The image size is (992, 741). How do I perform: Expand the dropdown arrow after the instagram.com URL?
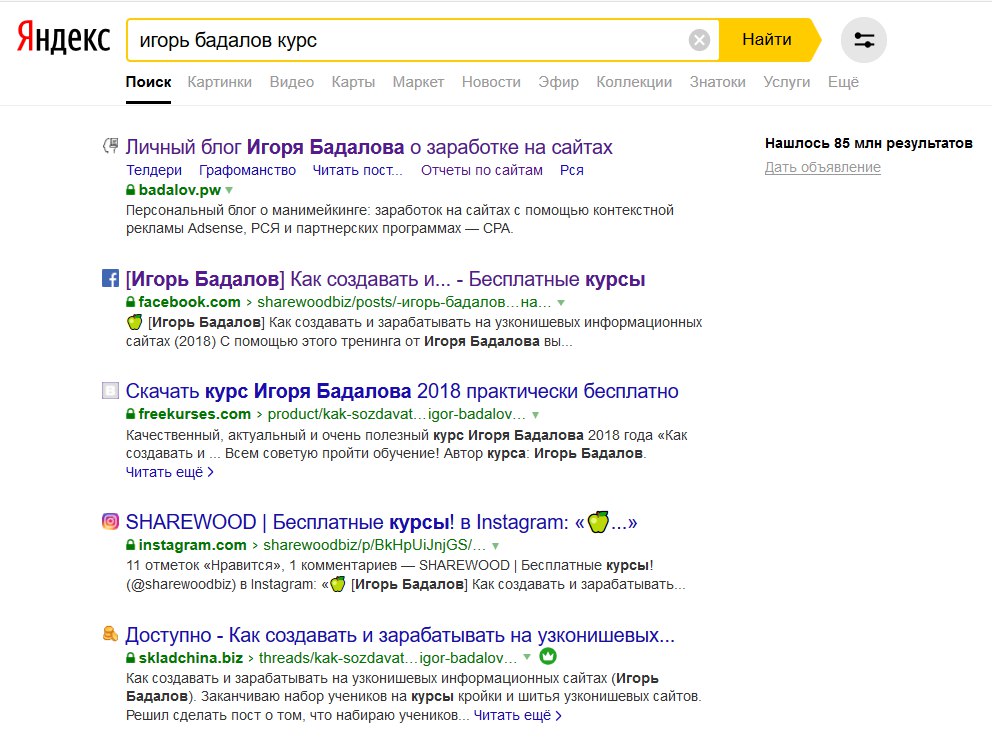(x=495, y=546)
